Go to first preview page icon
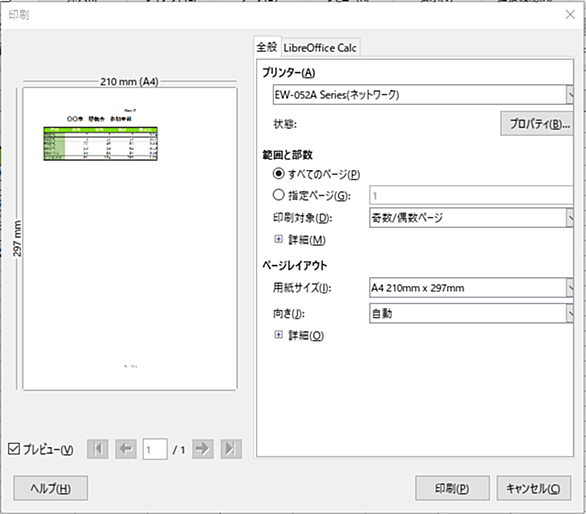586x514 pixels. click(98, 449)
